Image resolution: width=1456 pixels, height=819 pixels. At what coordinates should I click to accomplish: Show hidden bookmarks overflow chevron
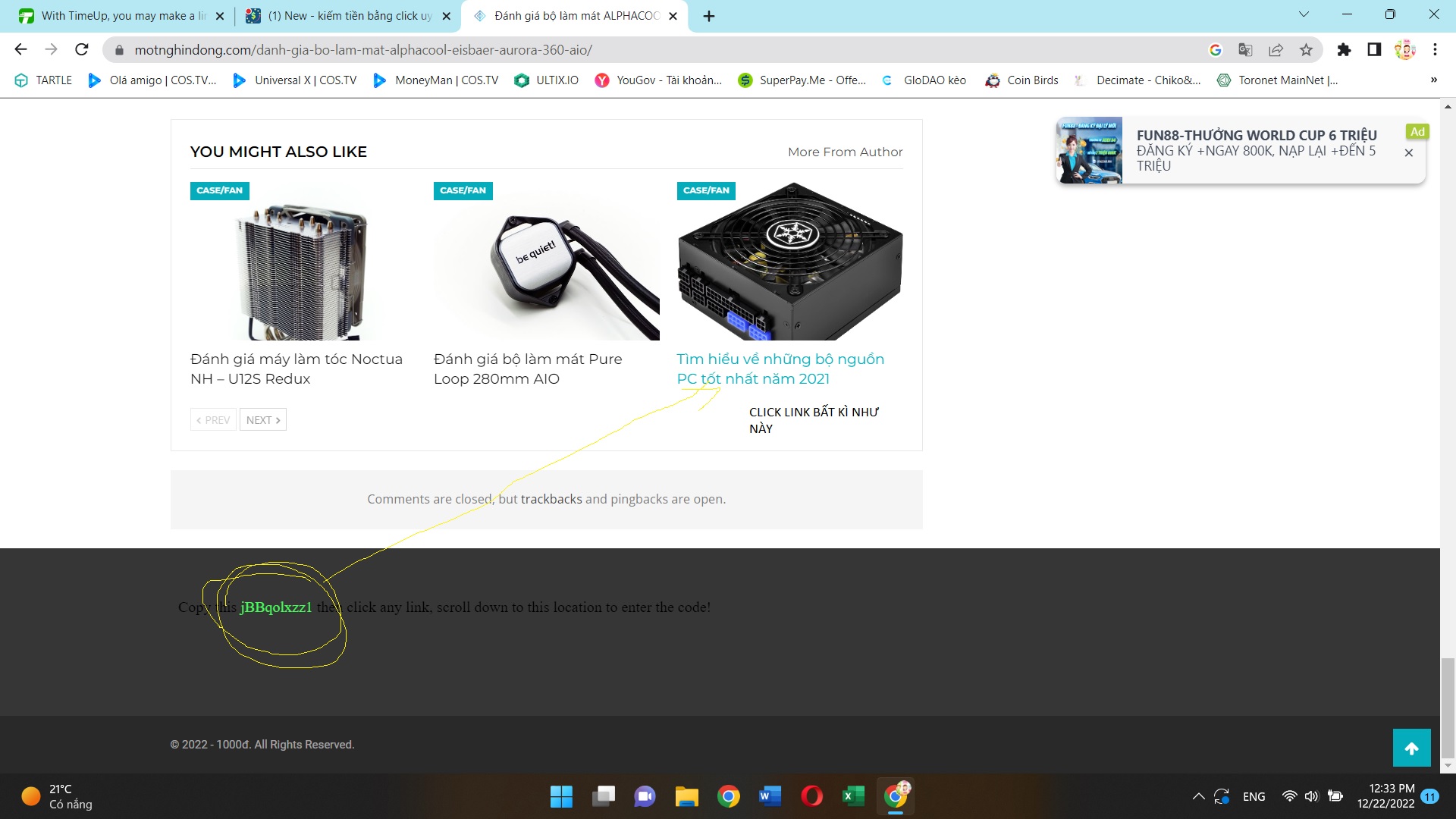pyautogui.click(x=1433, y=80)
